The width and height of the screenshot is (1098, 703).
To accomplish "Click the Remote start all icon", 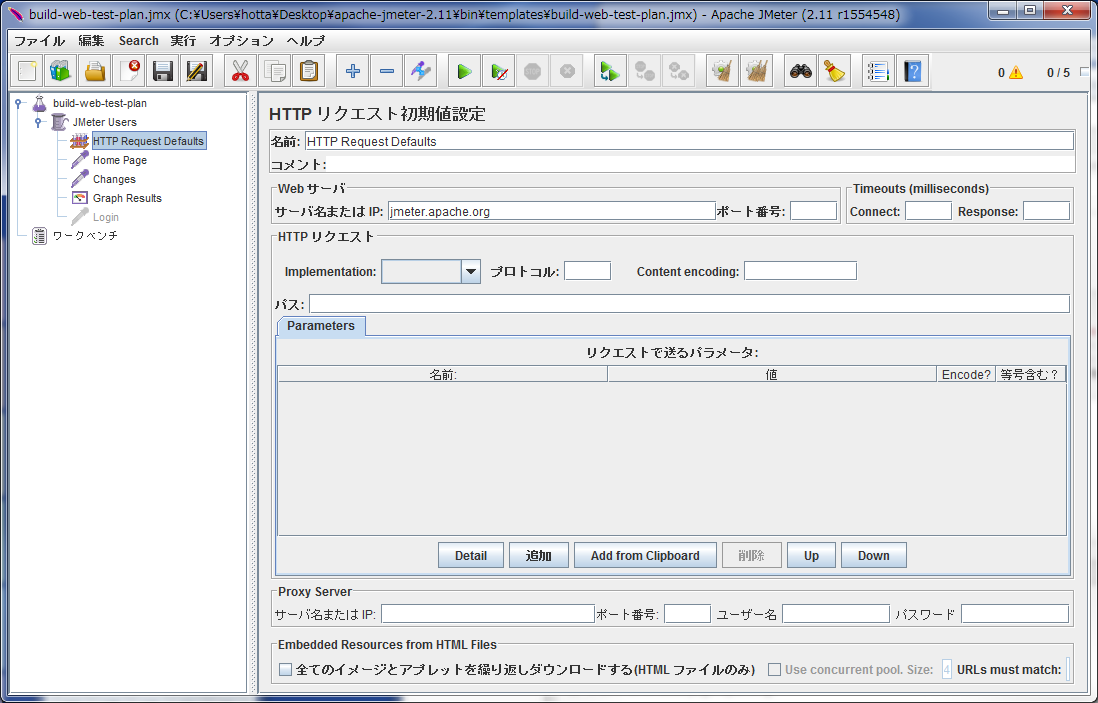I will [x=611, y=71].
